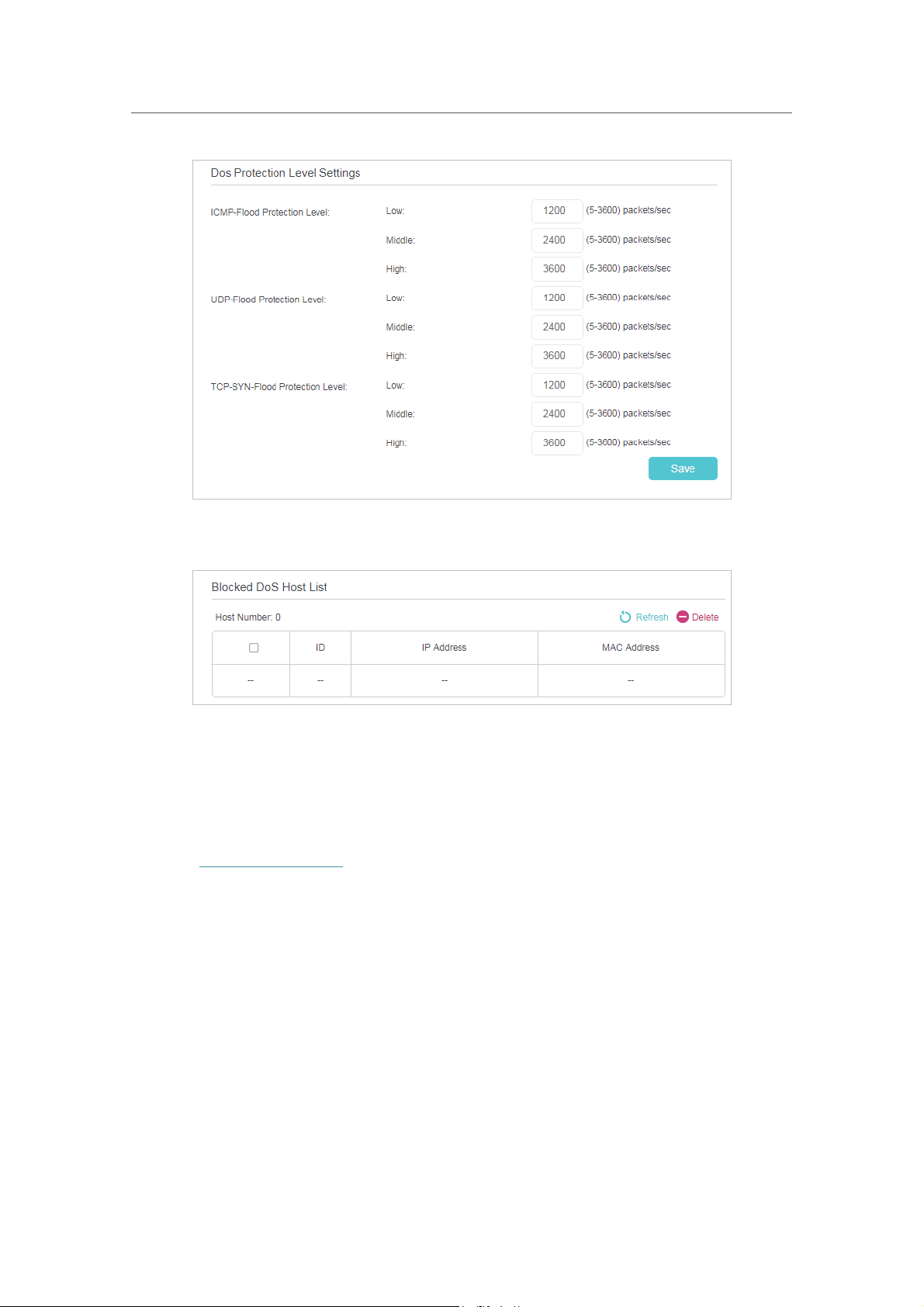Edit UDP-Flood Middle packets field
924x1307 pixels.
pos(557,327)
